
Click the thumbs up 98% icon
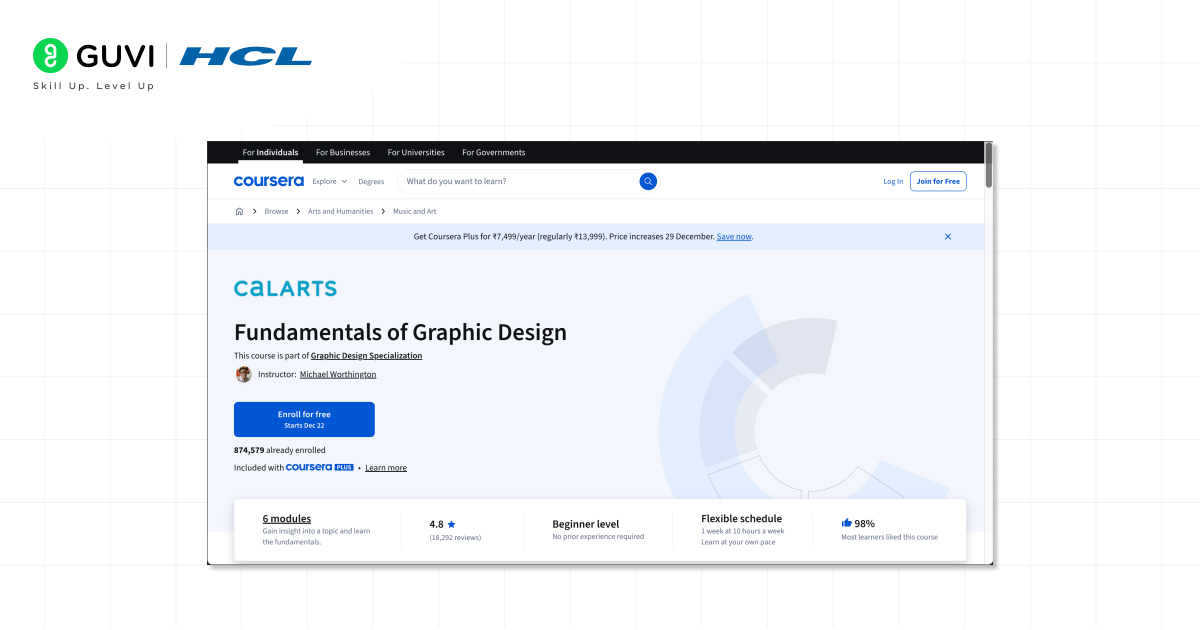[x=846, y=523]
